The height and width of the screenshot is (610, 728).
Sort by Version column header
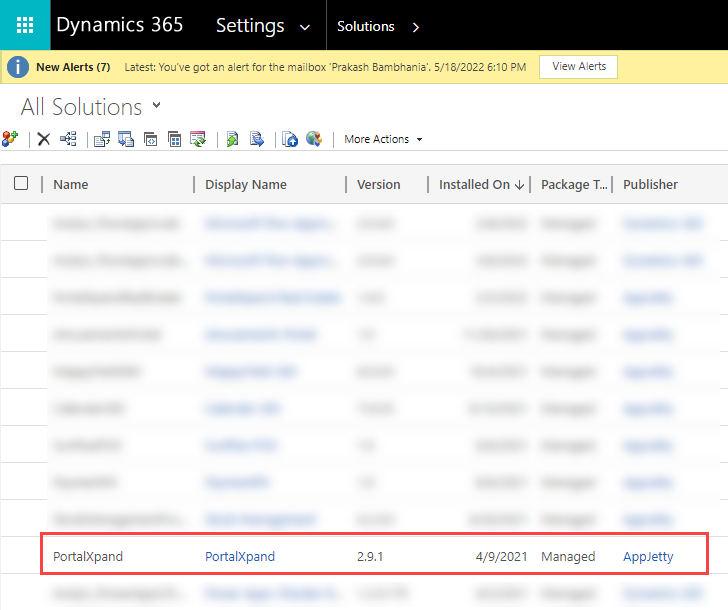coord(379,184)
